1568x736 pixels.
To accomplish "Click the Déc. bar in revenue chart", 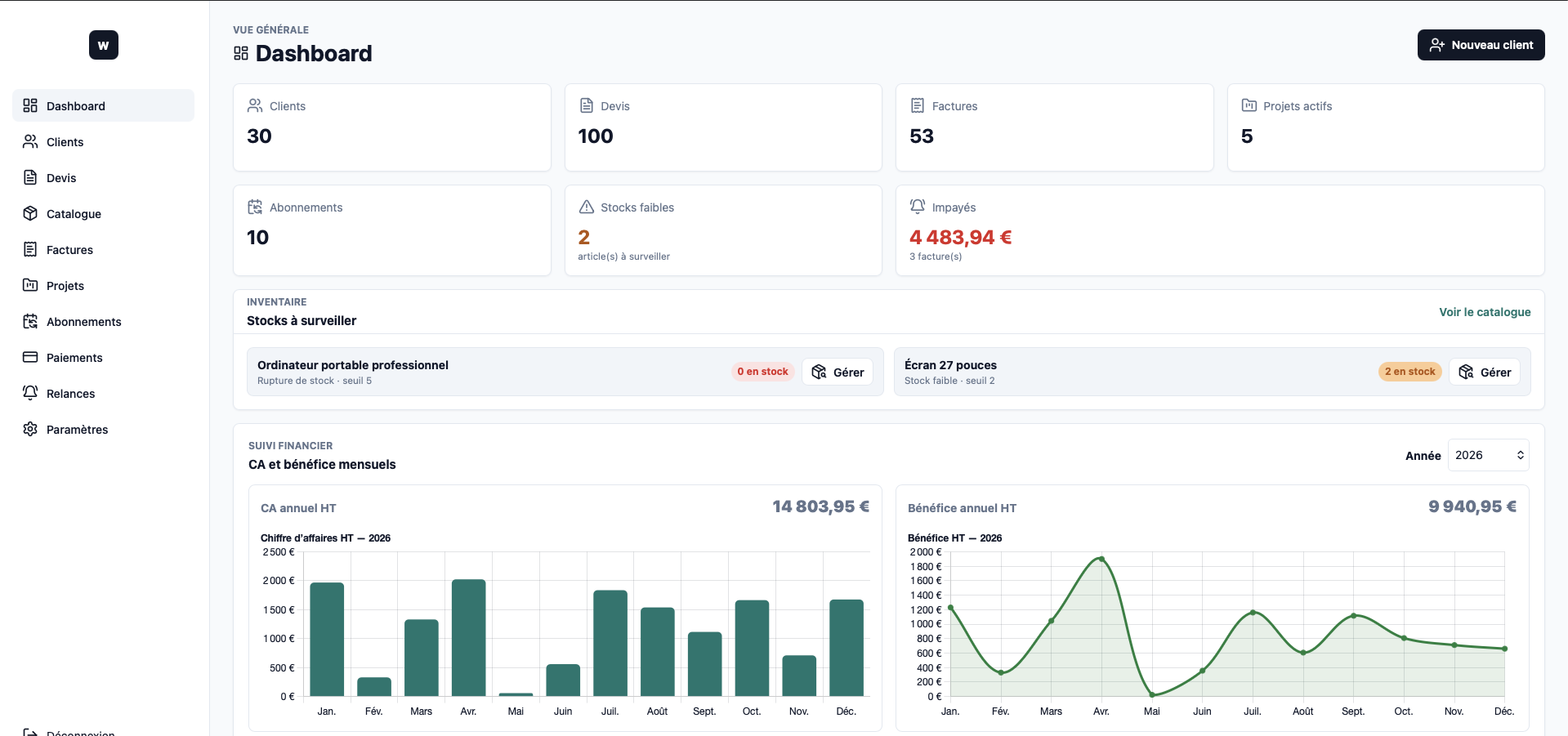I will coord(847,648).
